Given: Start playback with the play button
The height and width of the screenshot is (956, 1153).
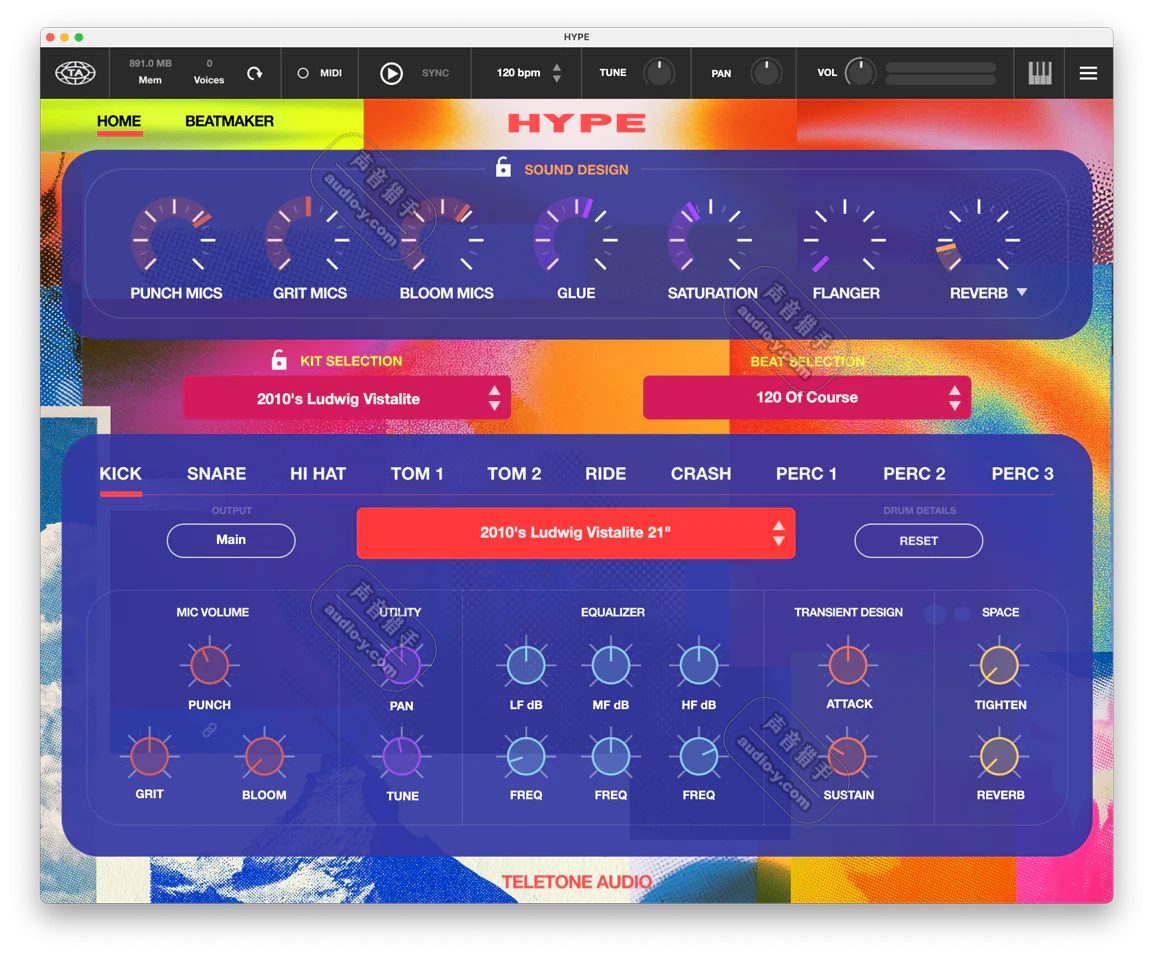Looking at the screenshot, I should pyautogui.click(x=391, y=74).
